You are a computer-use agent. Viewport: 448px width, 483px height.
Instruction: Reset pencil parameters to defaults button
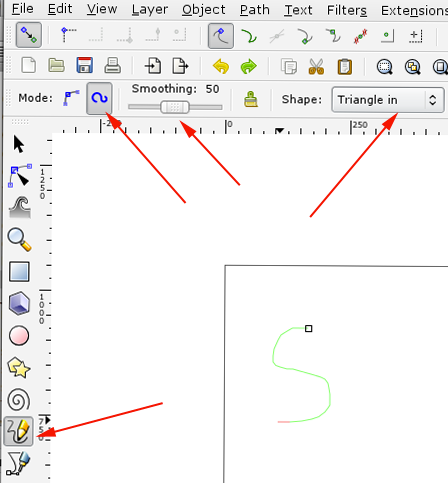coord(251,99)
